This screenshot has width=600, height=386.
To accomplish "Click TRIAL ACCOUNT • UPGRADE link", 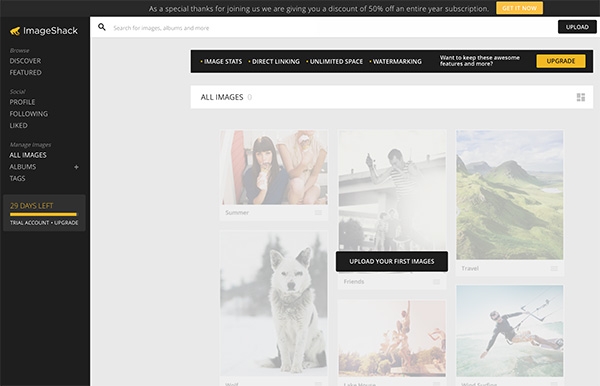I will point(44,223).
